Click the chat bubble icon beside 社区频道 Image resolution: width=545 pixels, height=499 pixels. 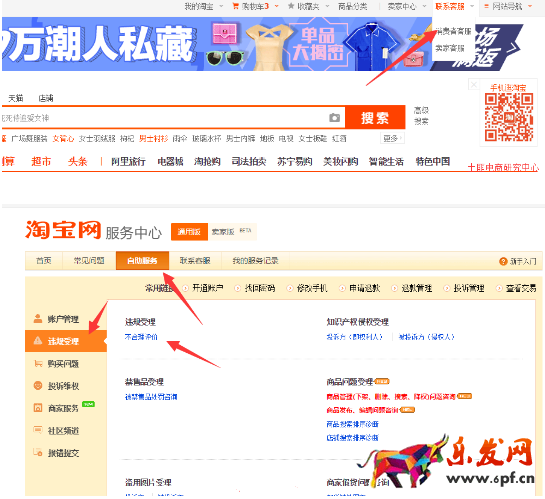tap(38, 430)
